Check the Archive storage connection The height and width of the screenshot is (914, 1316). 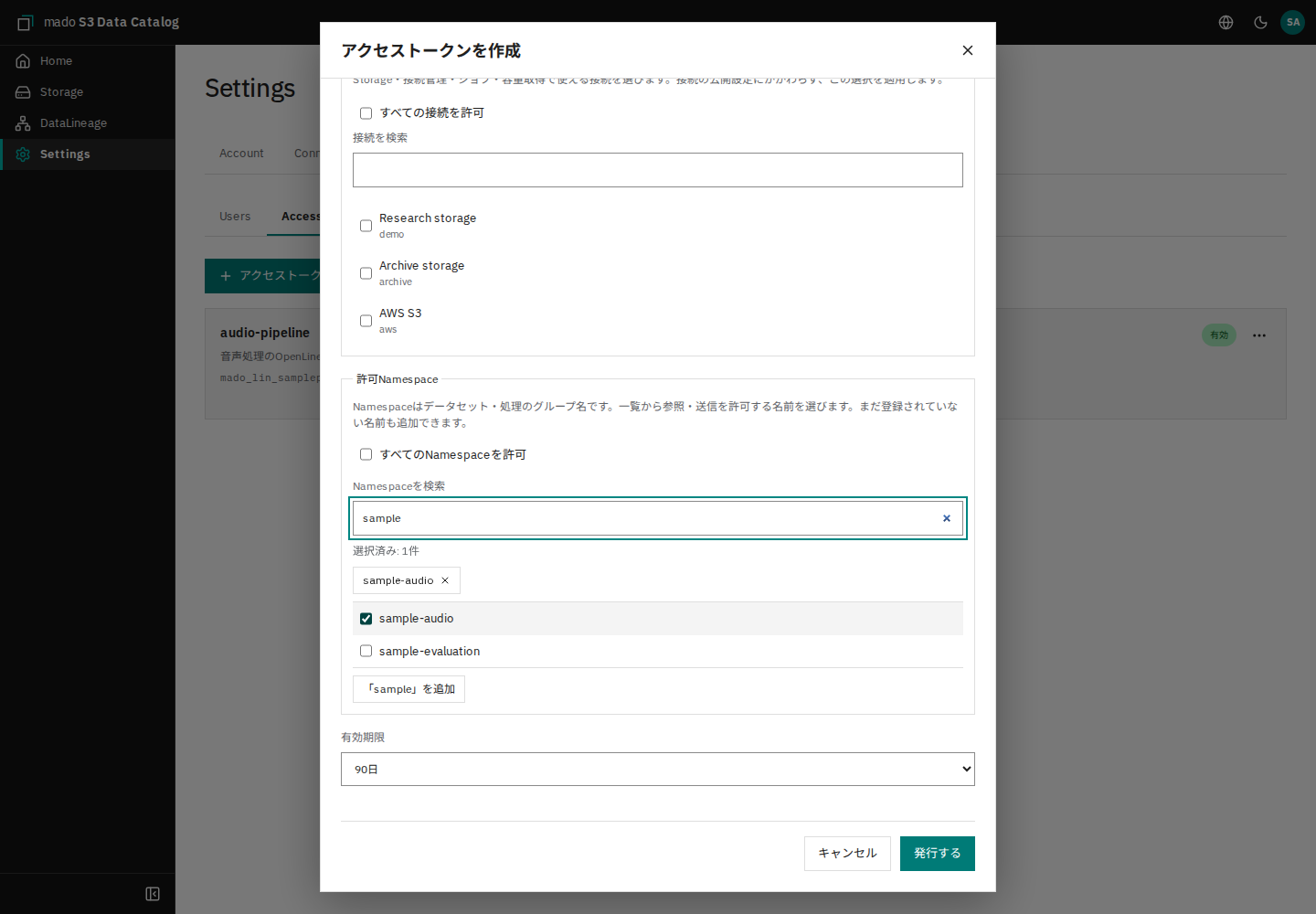(x=366, y=273)
